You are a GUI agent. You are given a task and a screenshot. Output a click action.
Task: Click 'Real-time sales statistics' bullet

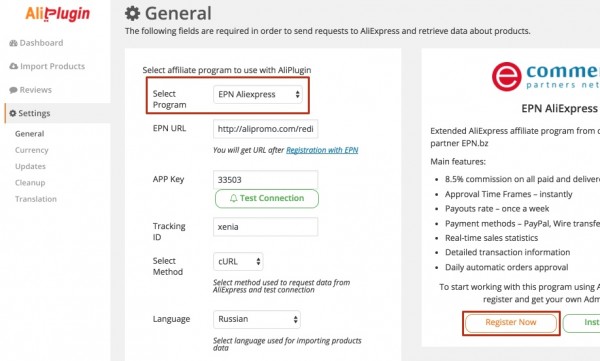coord(491,238)
